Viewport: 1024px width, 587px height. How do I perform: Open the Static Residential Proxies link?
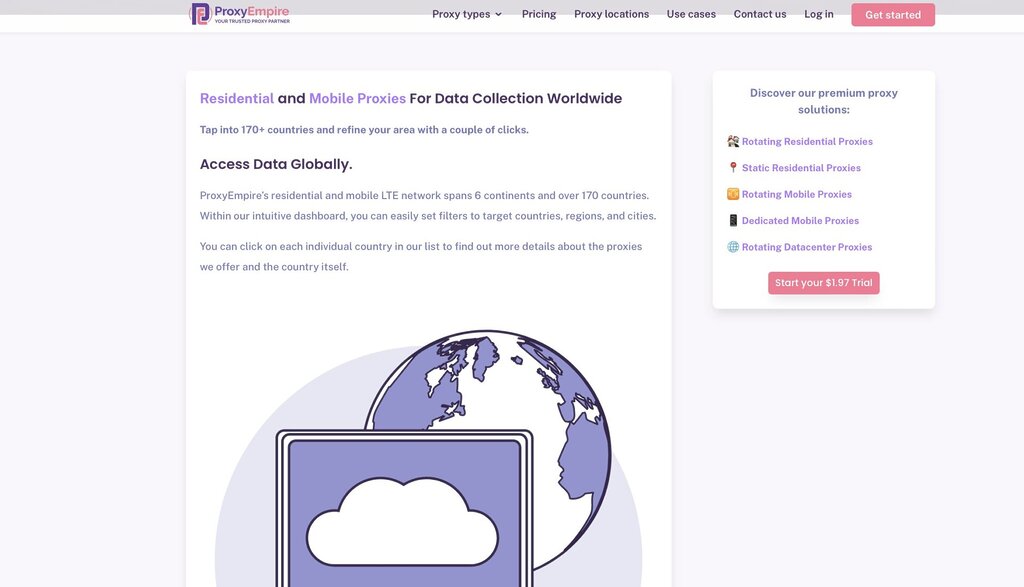coord(801,168)
